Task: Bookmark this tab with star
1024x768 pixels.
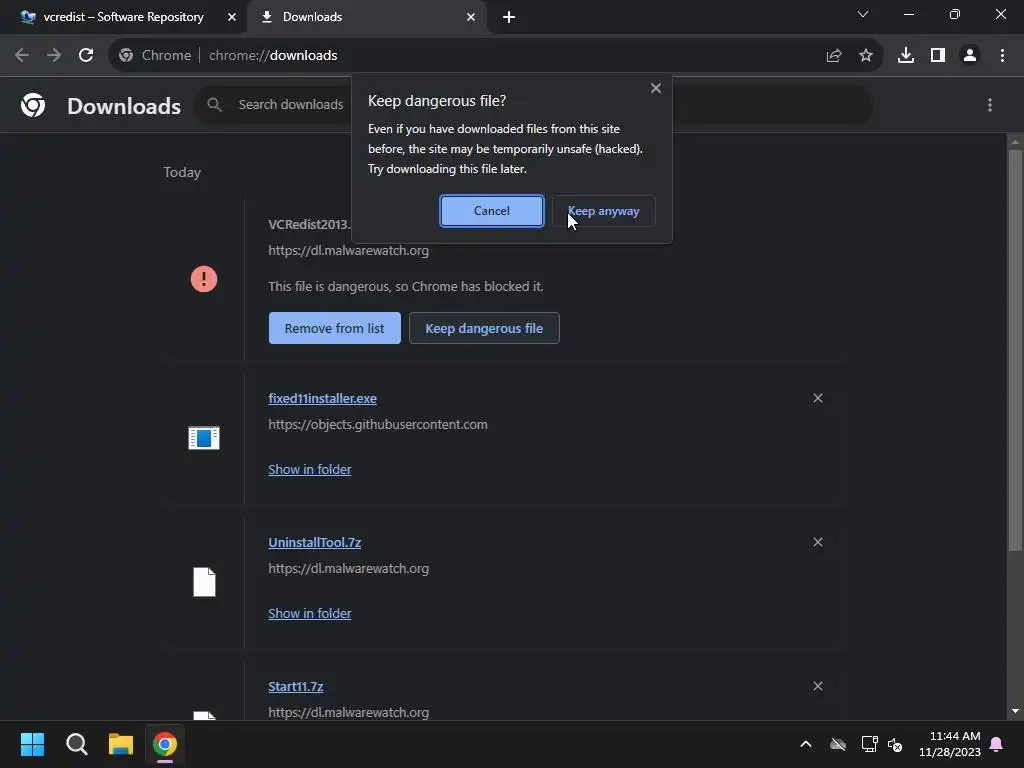Action: tap(866, 56)
